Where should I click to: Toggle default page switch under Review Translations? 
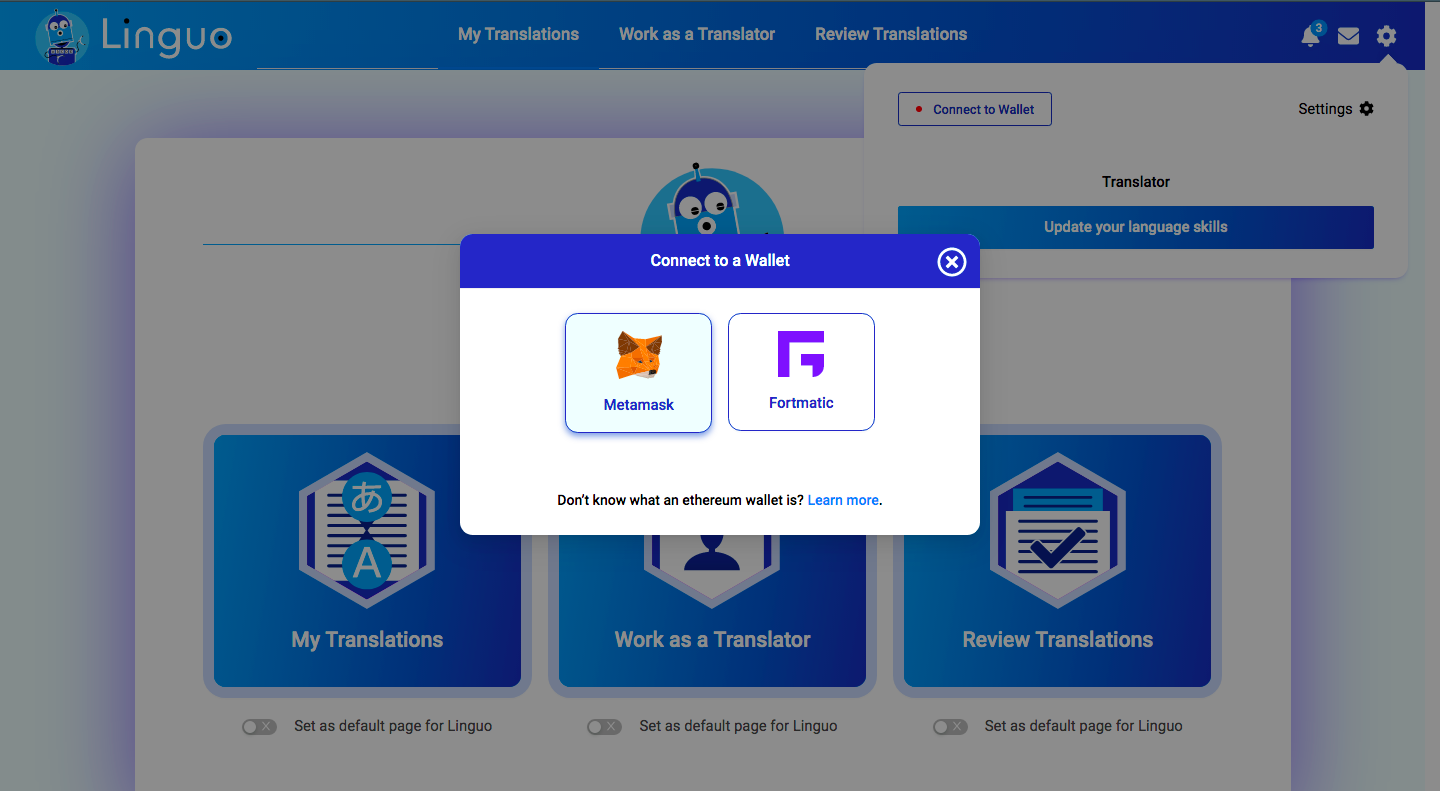[950, 727]
